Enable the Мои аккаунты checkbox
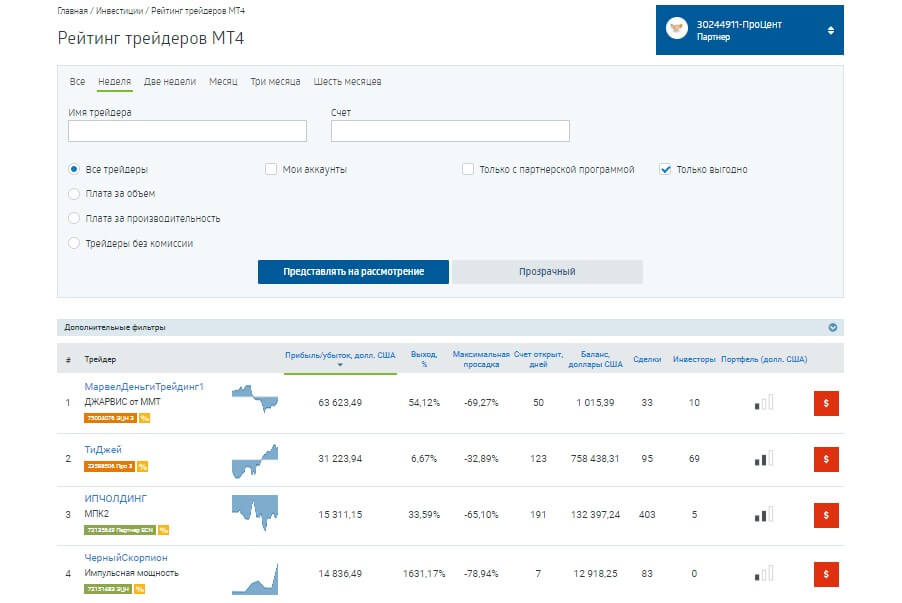 271,170
